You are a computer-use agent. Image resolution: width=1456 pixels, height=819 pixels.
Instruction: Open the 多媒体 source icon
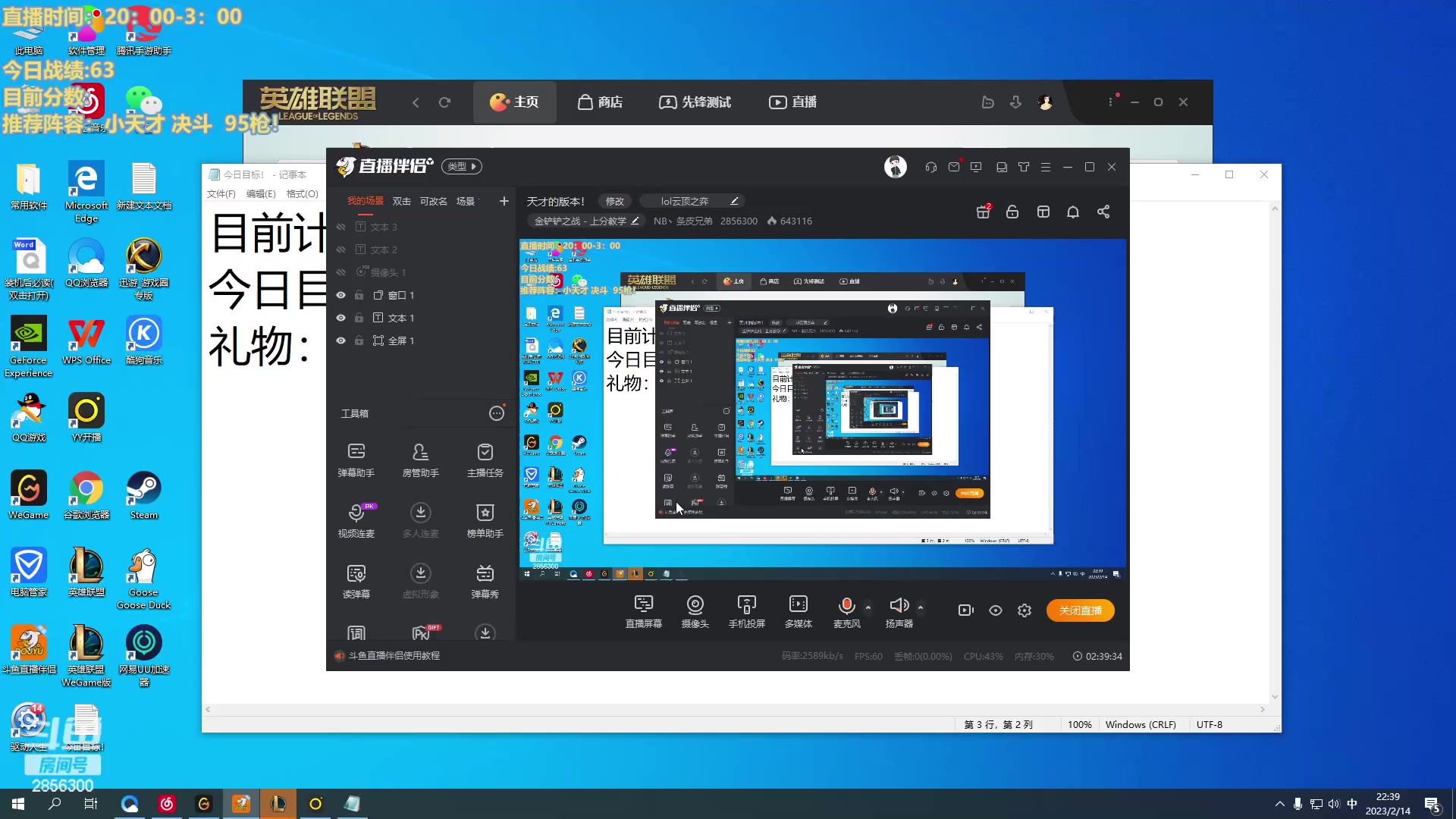[798, 611]
